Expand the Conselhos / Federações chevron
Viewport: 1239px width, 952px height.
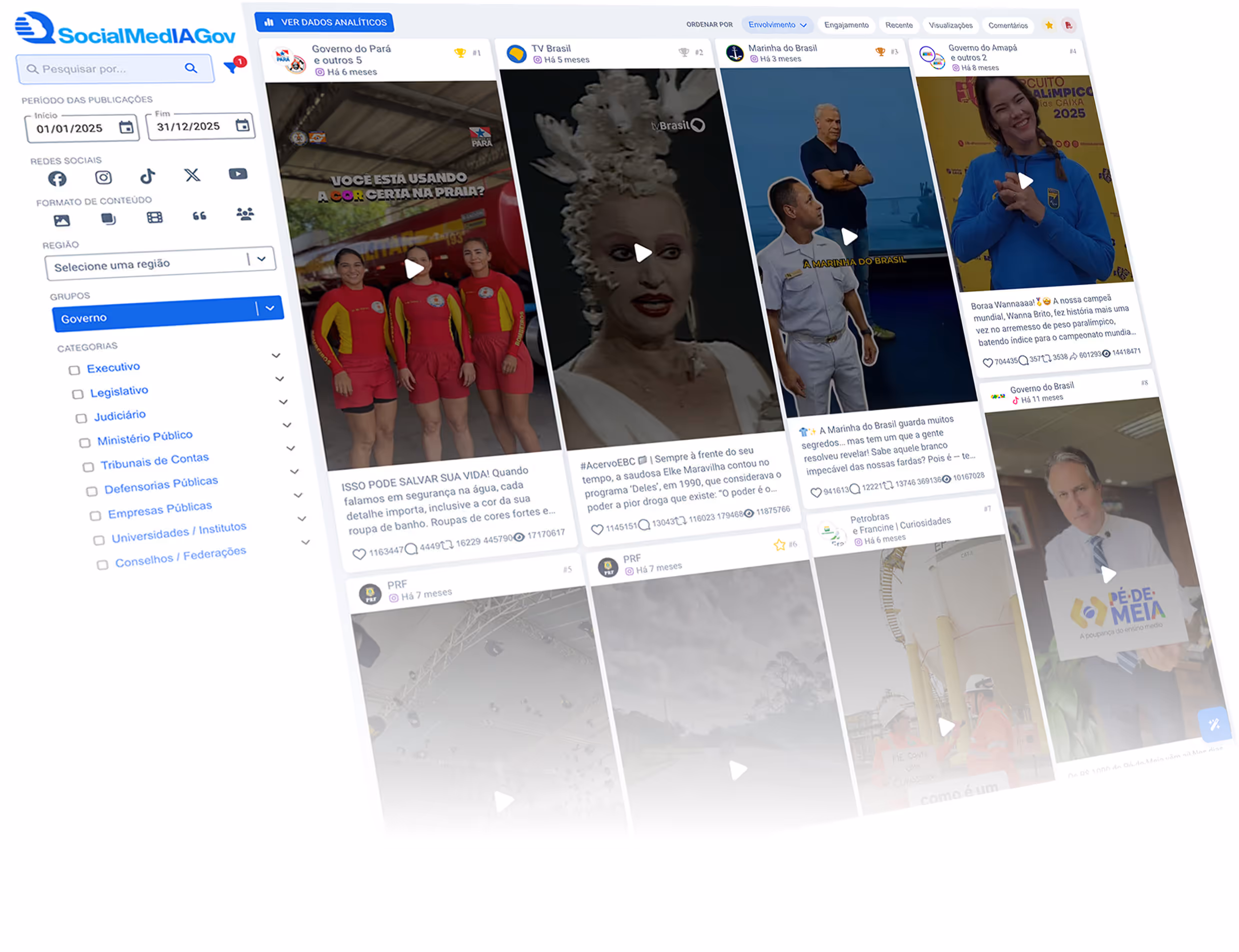click(x=305, y=542)
